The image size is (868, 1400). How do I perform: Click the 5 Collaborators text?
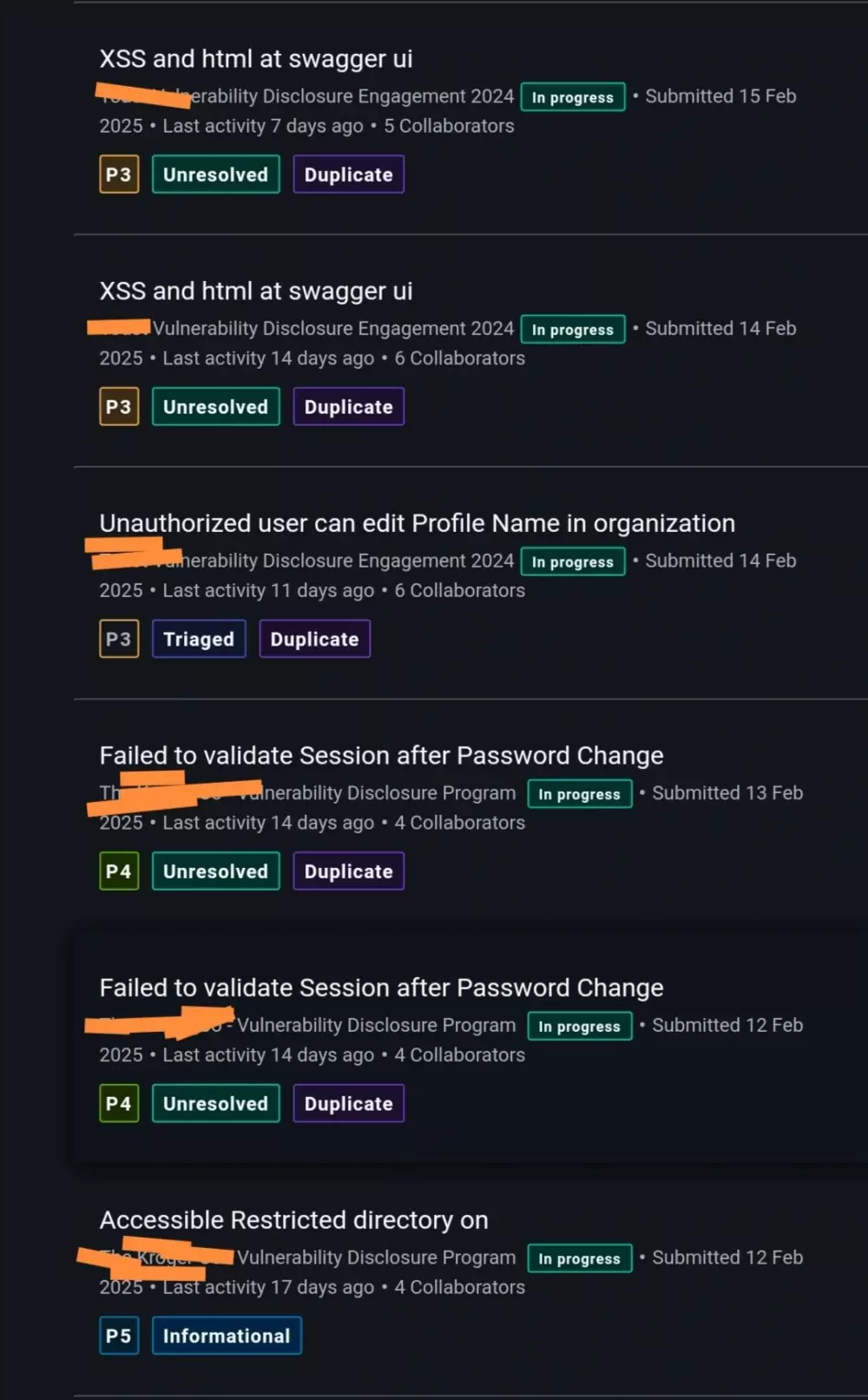pos(449,126)
